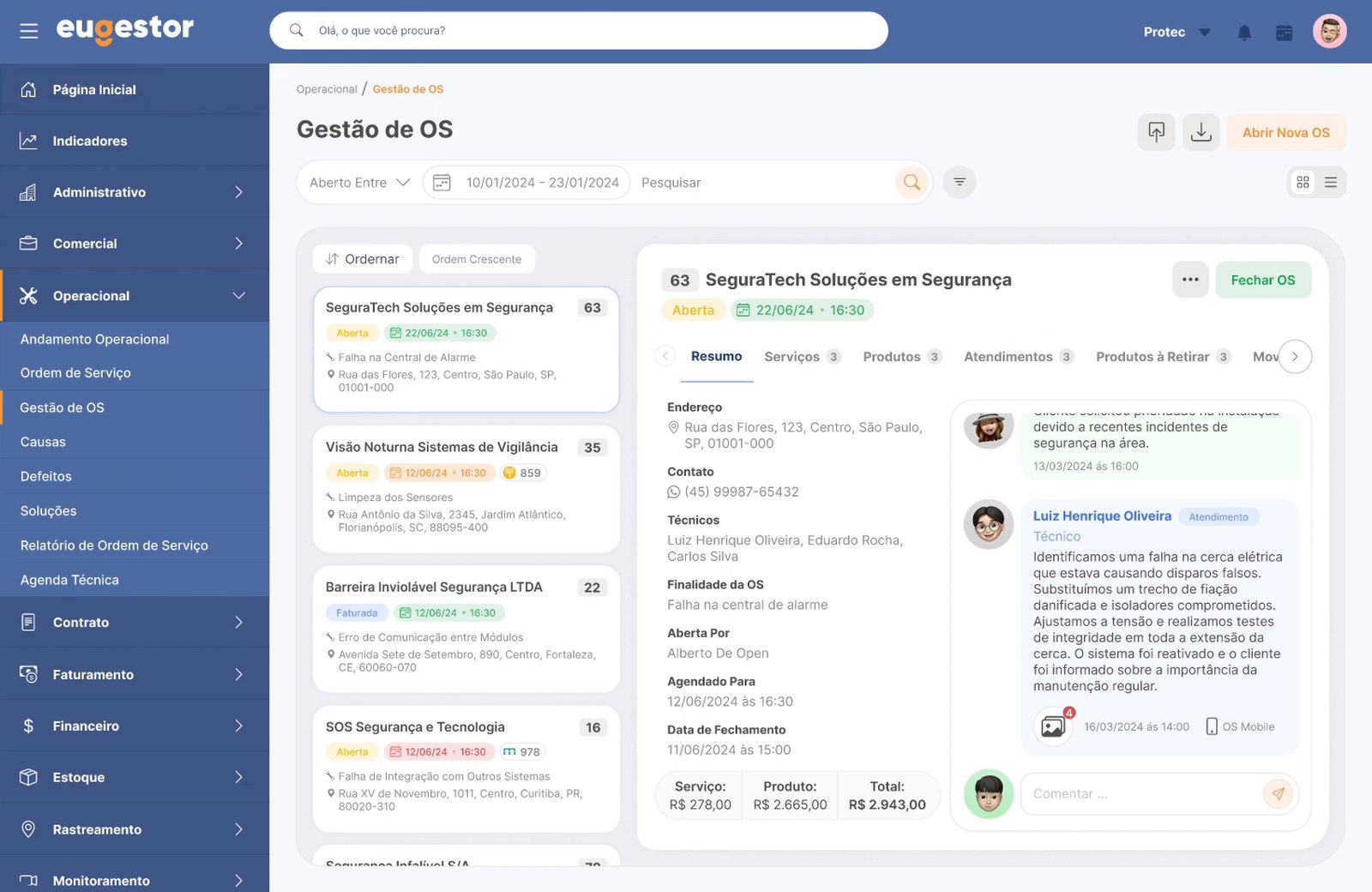Click the top search input field
The image size is (1372, 892).
[579, 31]
